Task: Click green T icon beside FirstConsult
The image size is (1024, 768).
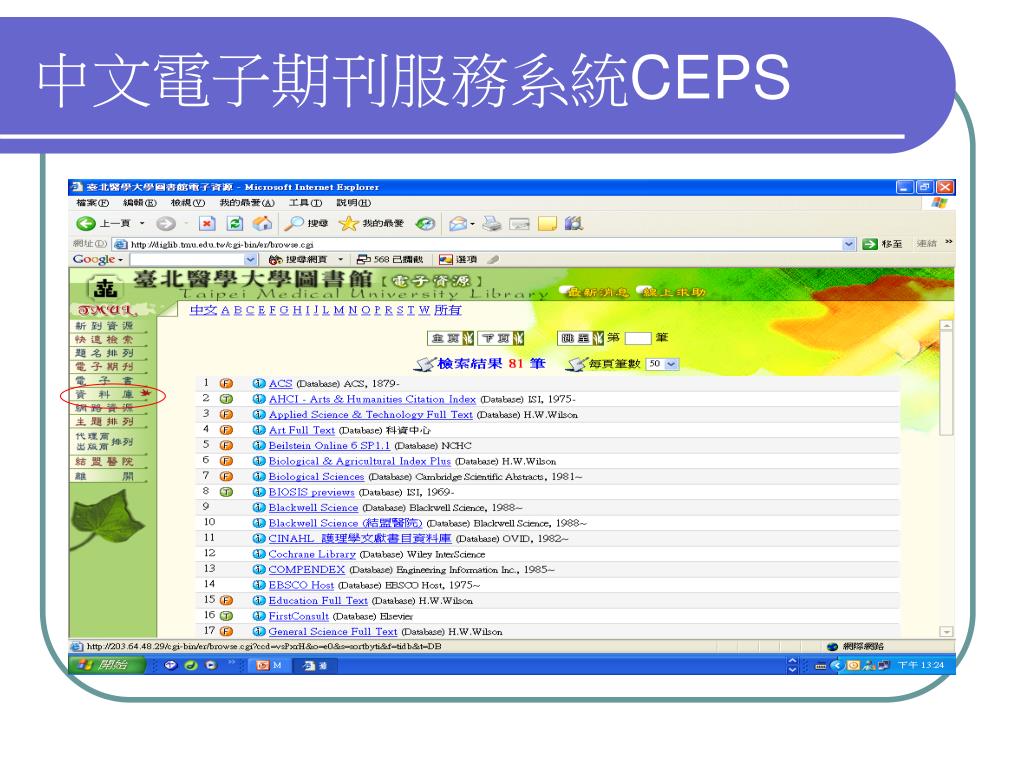Action: [x=226, y=616]
